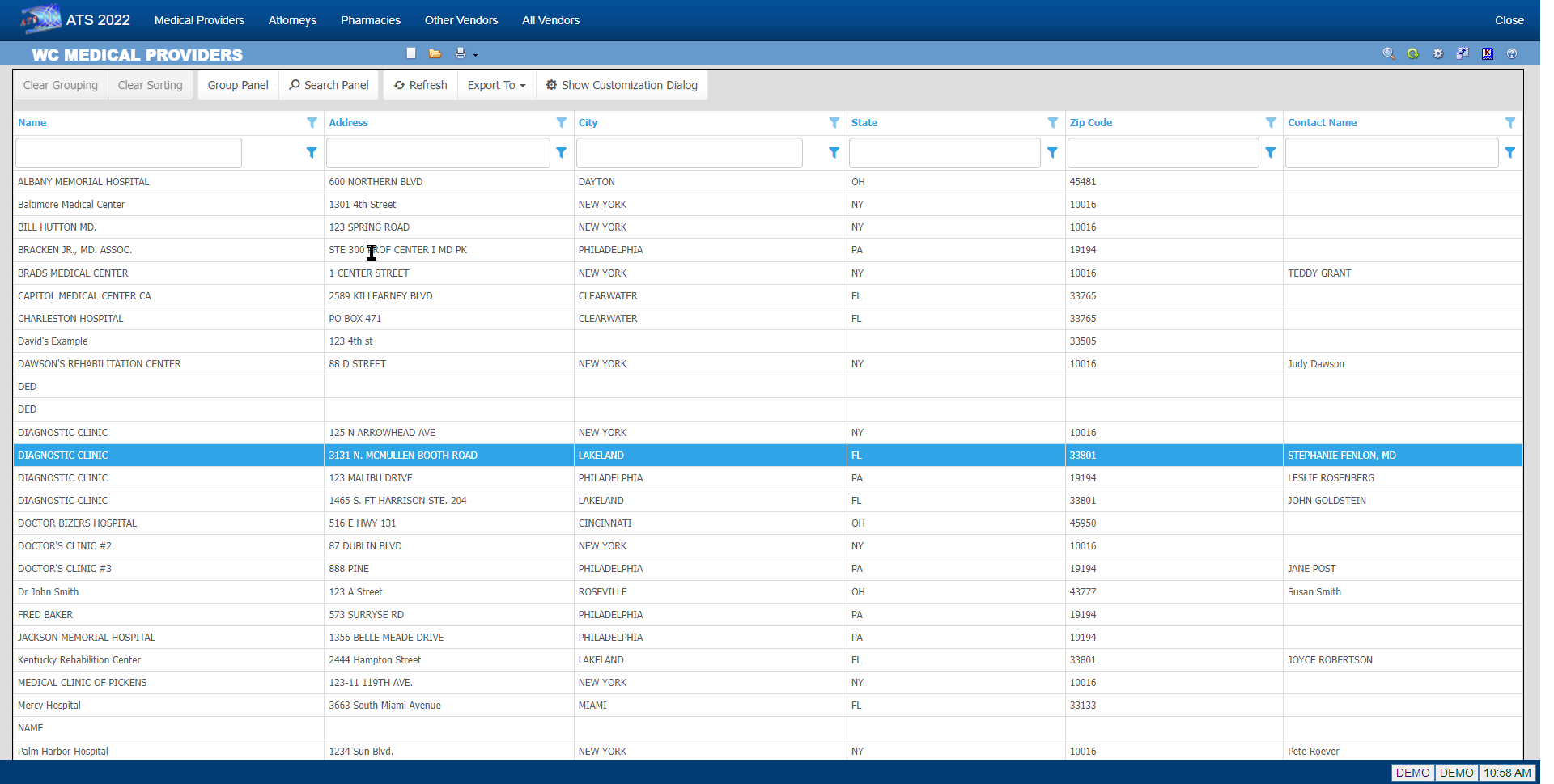The height and width of the screenshot is (784, 1554).
Task: Click the K icon in header
Action: point(1488,53)
